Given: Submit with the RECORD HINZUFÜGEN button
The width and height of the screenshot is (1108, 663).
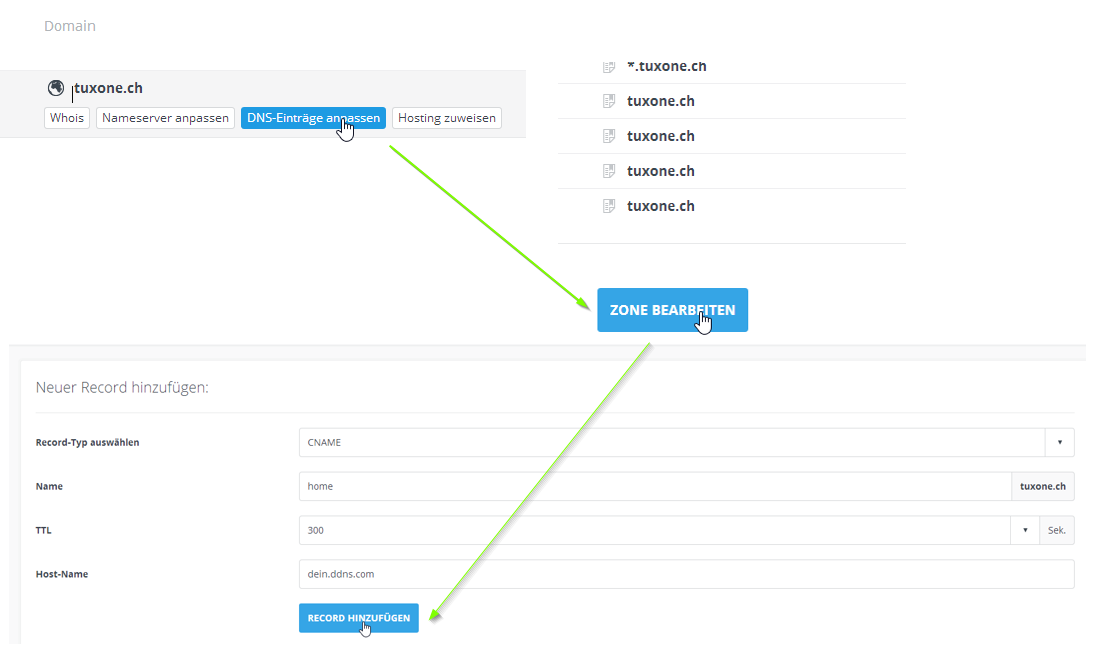Looking at the screenshot, I should point(358,618).
